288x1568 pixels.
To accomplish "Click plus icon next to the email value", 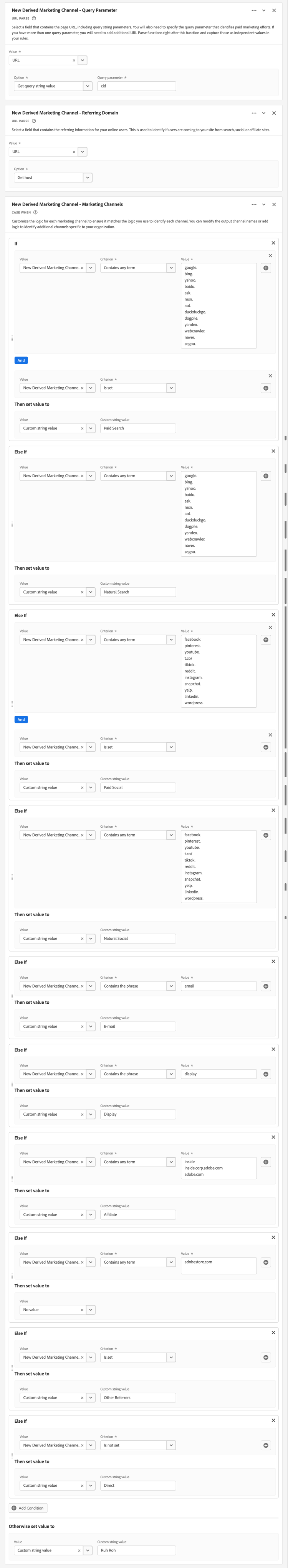I will tap(265, 986).
